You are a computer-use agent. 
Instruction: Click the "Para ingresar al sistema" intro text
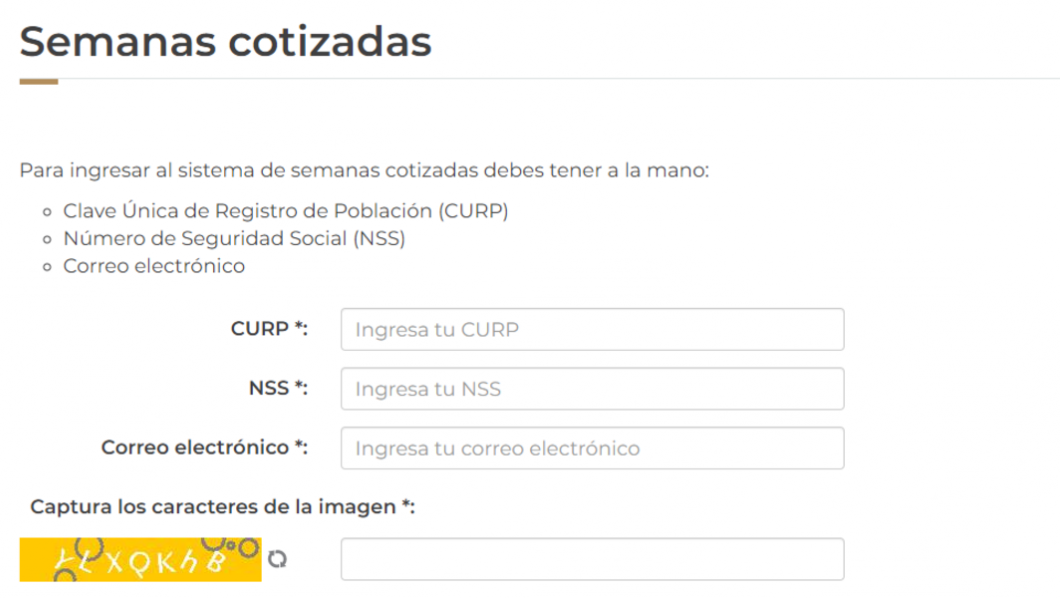coord(364,170)
